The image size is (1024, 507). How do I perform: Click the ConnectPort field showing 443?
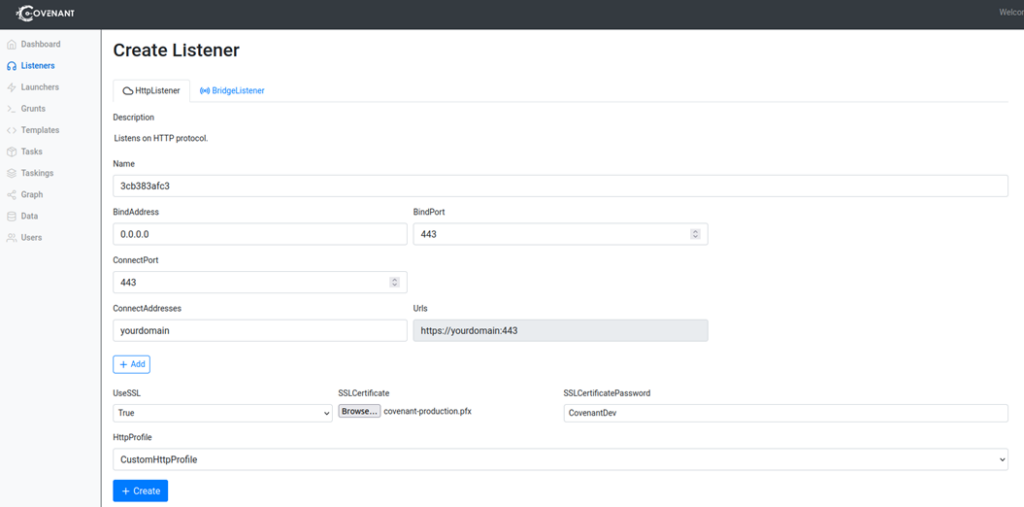[x=260, y=282]
